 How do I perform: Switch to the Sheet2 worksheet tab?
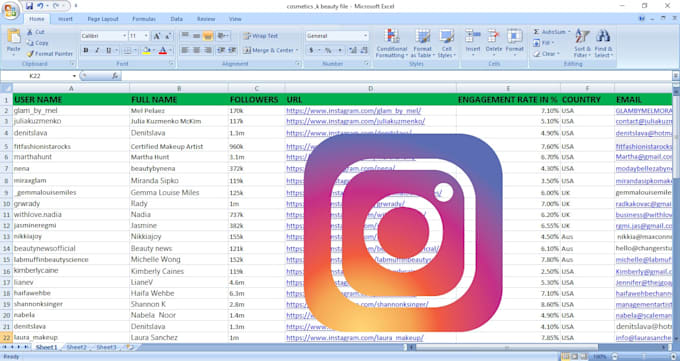coord(77,347)
